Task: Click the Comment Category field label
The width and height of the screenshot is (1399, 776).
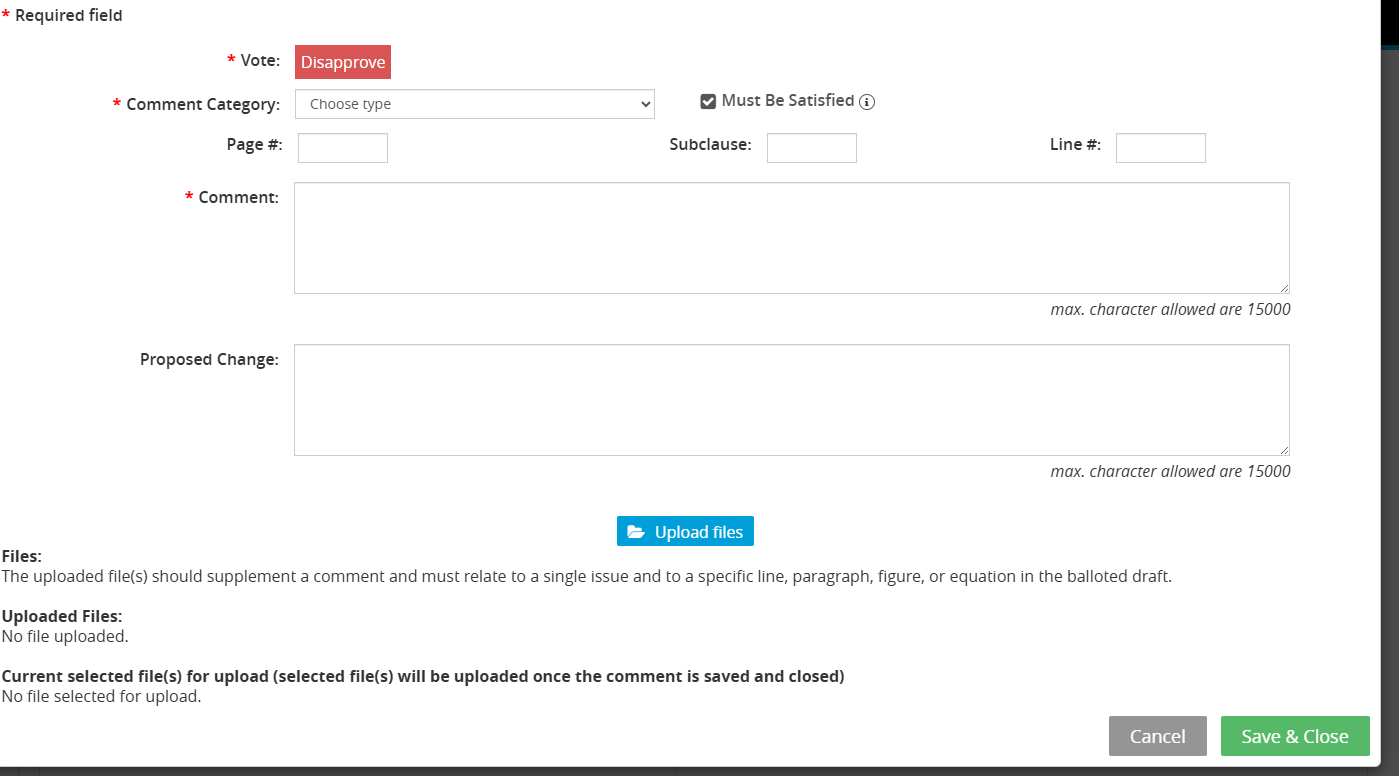Action: (x=202, y=105)
